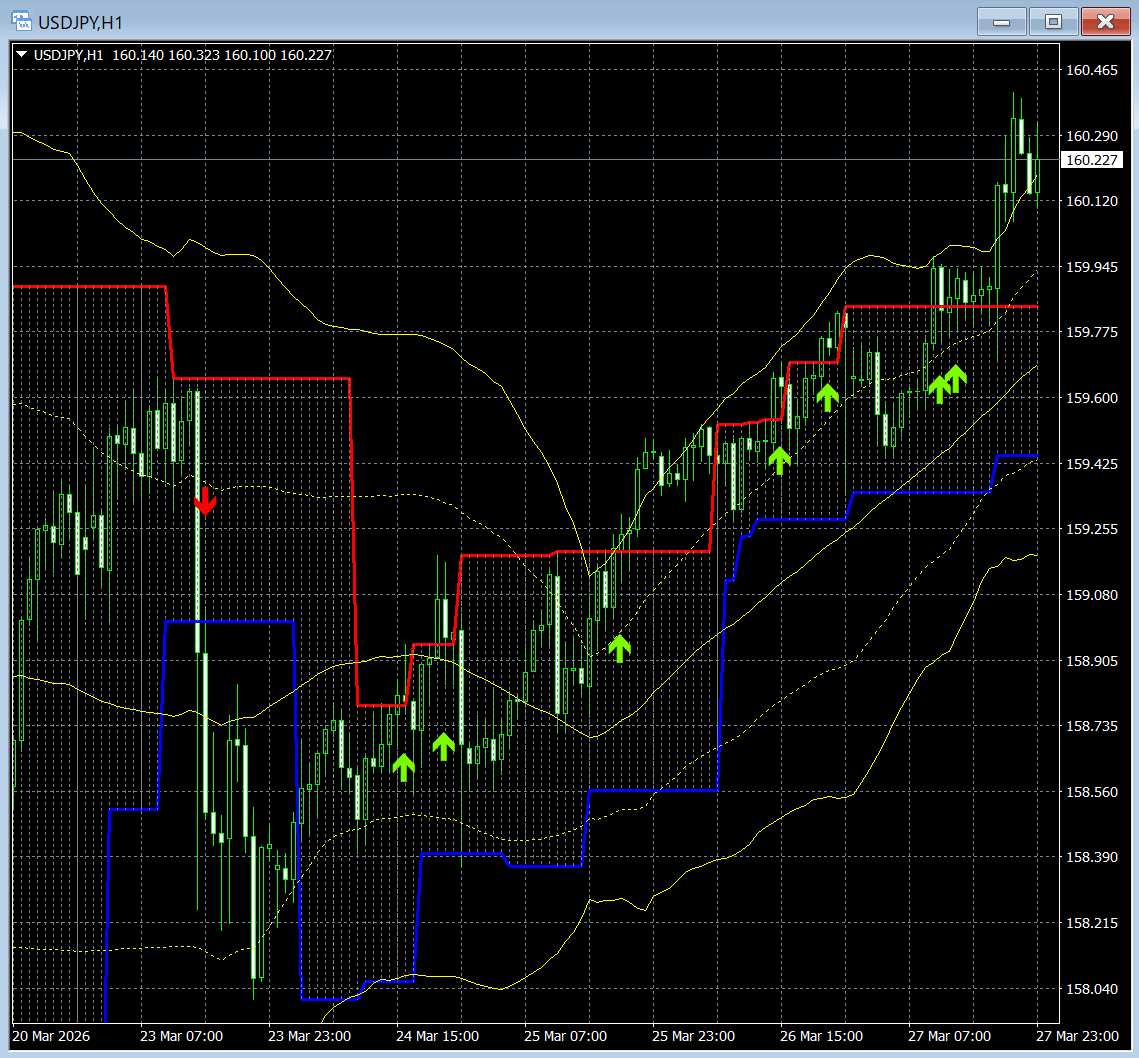Image resolution: width=1139 pixels, height=1058 pixels.
Task: Click the chart window icon in the title bar
Action: pyautogui.click(x=22, y=21)
